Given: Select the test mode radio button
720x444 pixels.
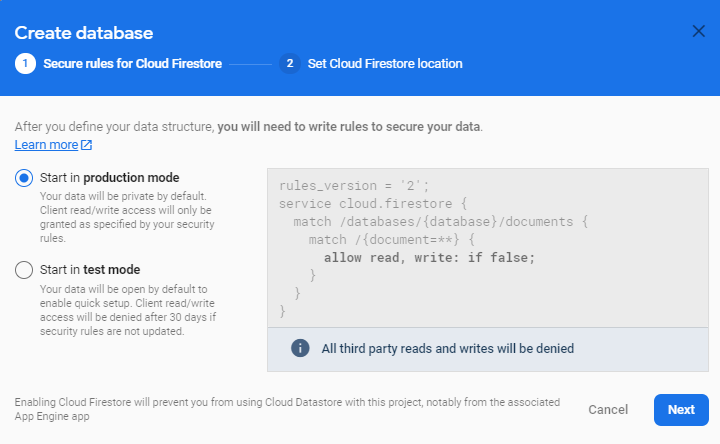Looking at the screenshot, I should [24, 270].
